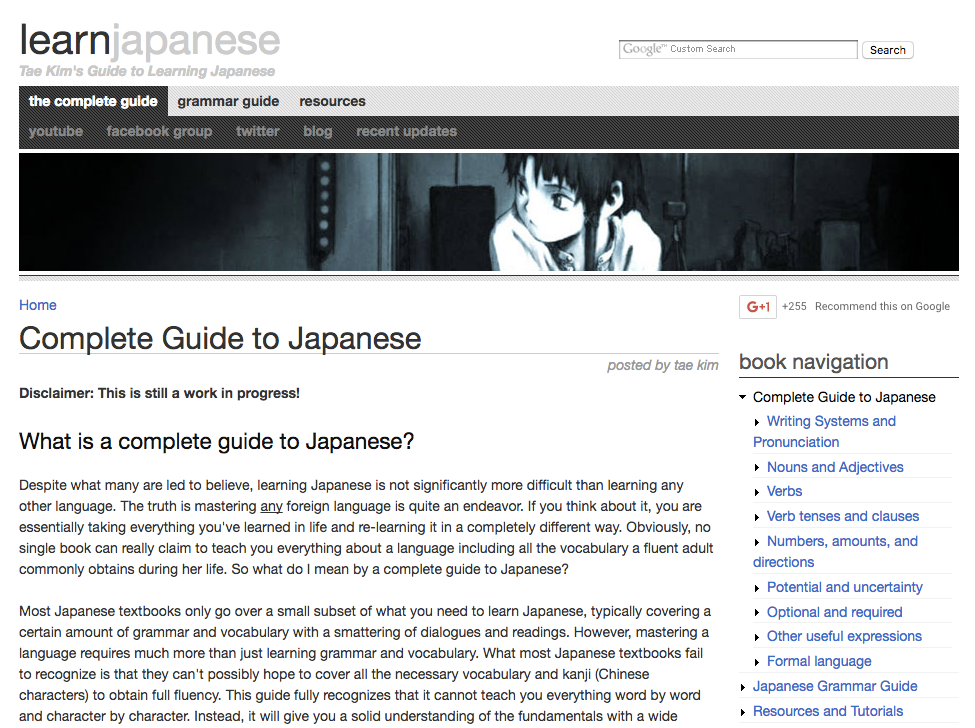Open Writing Systems and Pronunciation link
The image size is (975, 728).
825,431
